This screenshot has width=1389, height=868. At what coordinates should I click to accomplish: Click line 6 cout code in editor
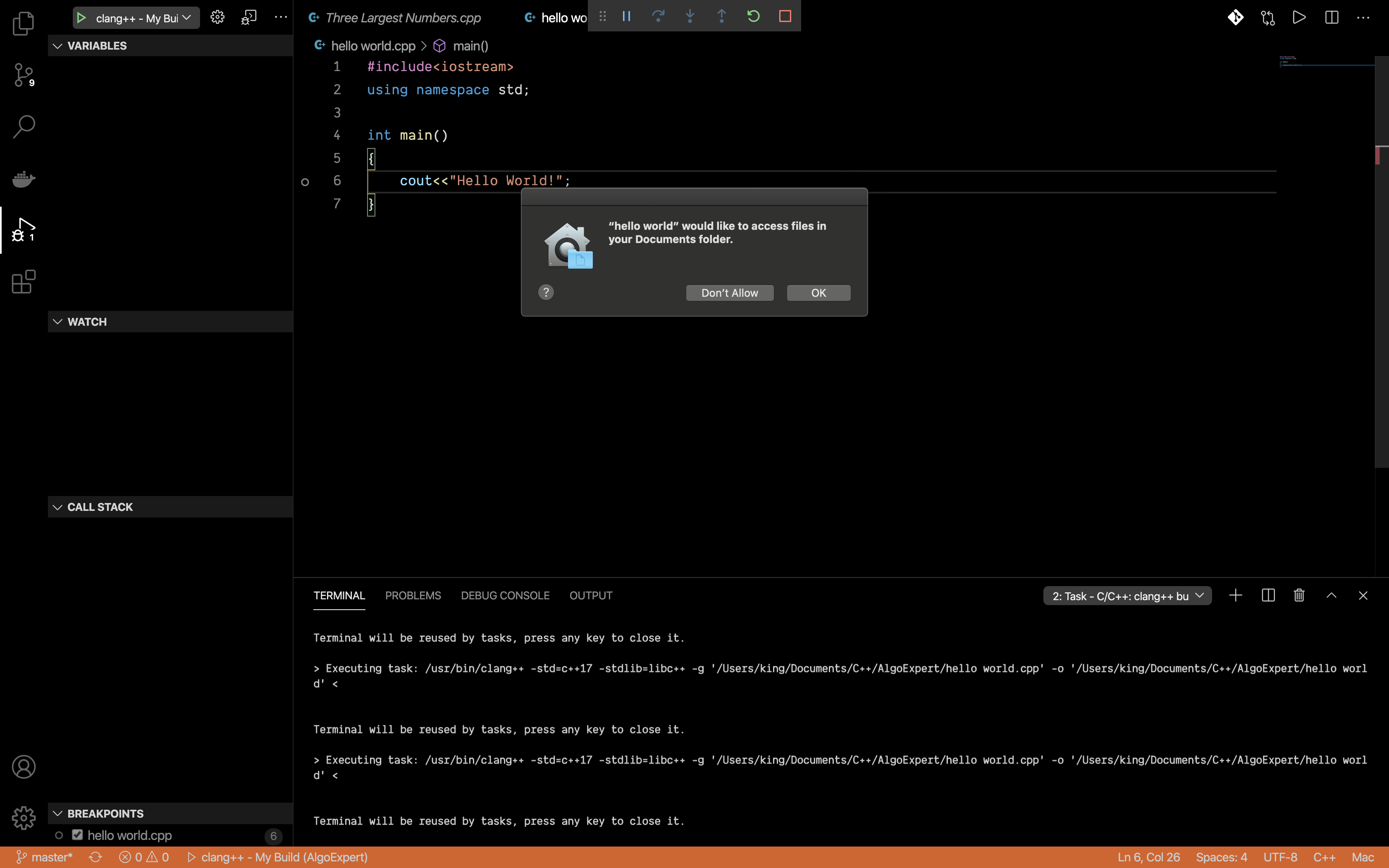click(x=485, y=181)
